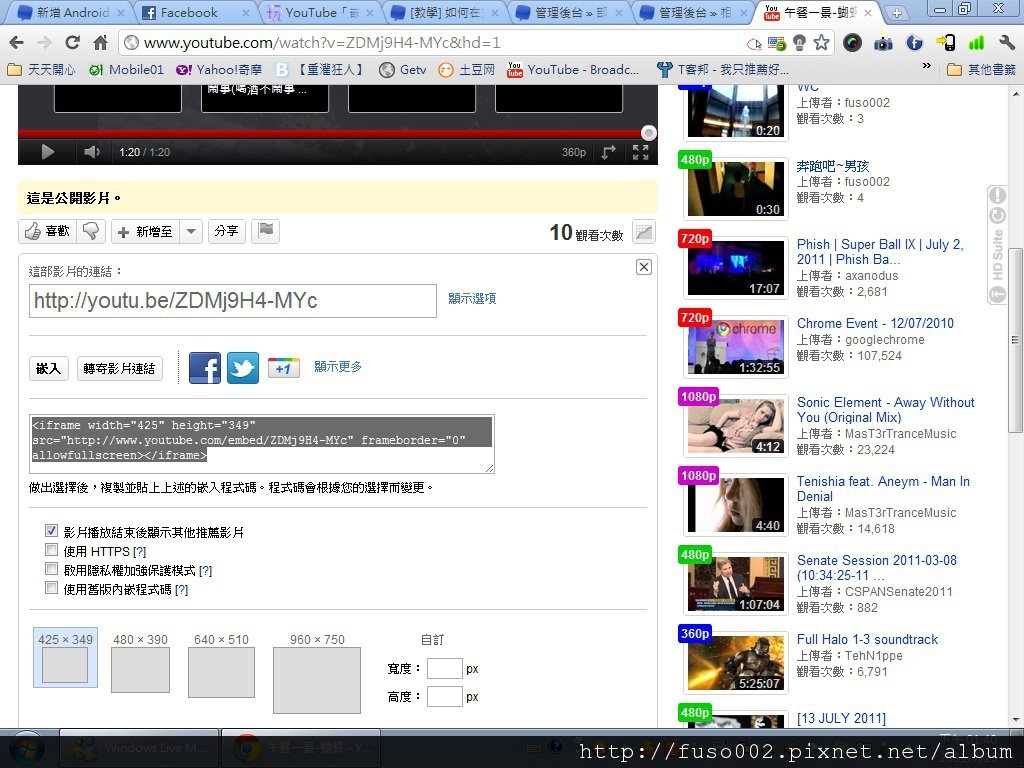
Task: Share the video on Facebook
Action: pyautogui.click(x=204, y=368)
